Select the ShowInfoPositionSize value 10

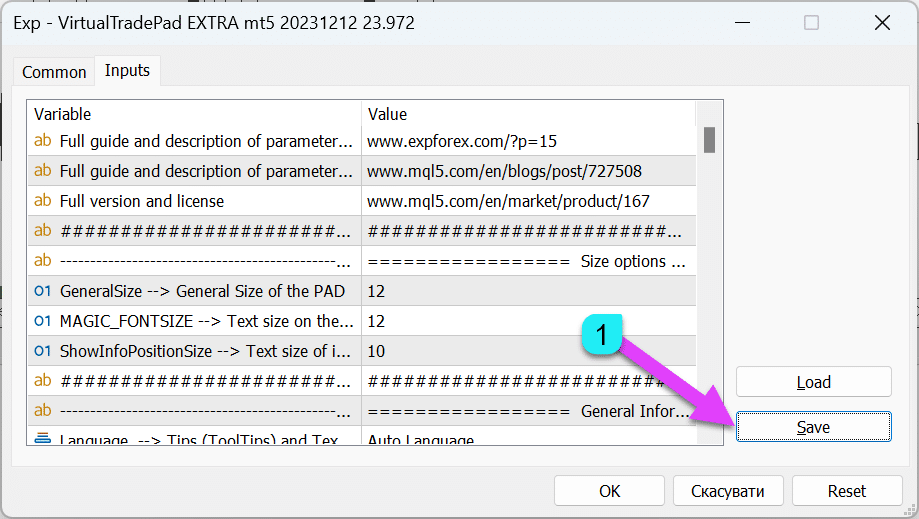click(x=528, y=351)
